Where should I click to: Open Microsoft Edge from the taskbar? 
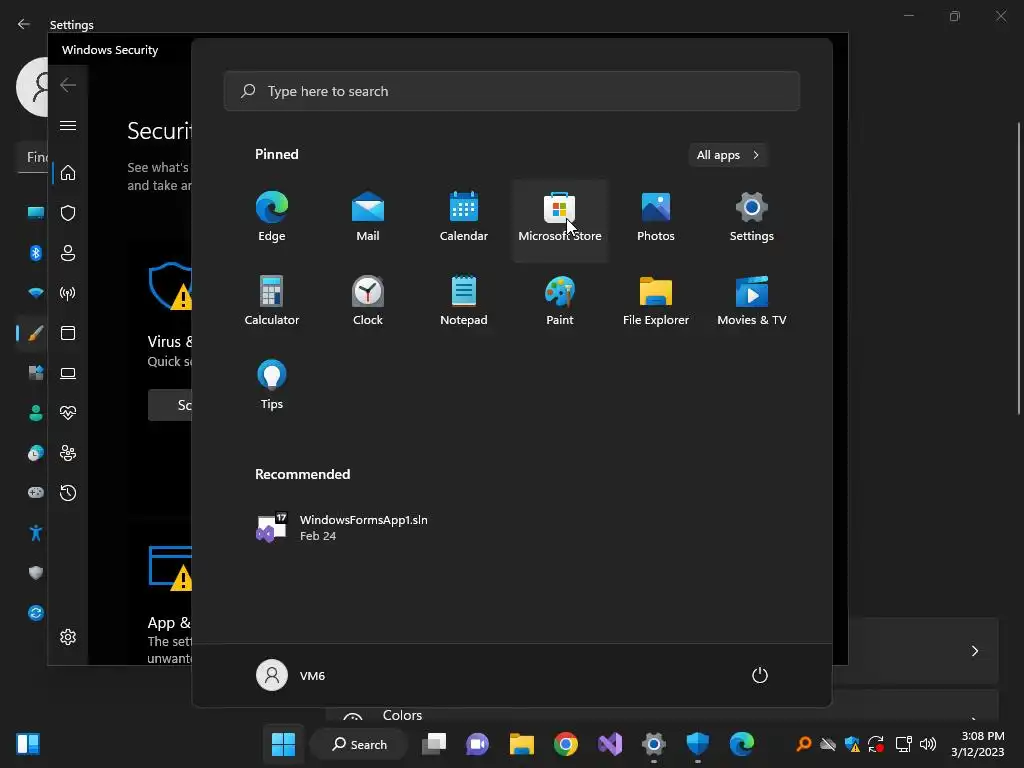[742, 744]
